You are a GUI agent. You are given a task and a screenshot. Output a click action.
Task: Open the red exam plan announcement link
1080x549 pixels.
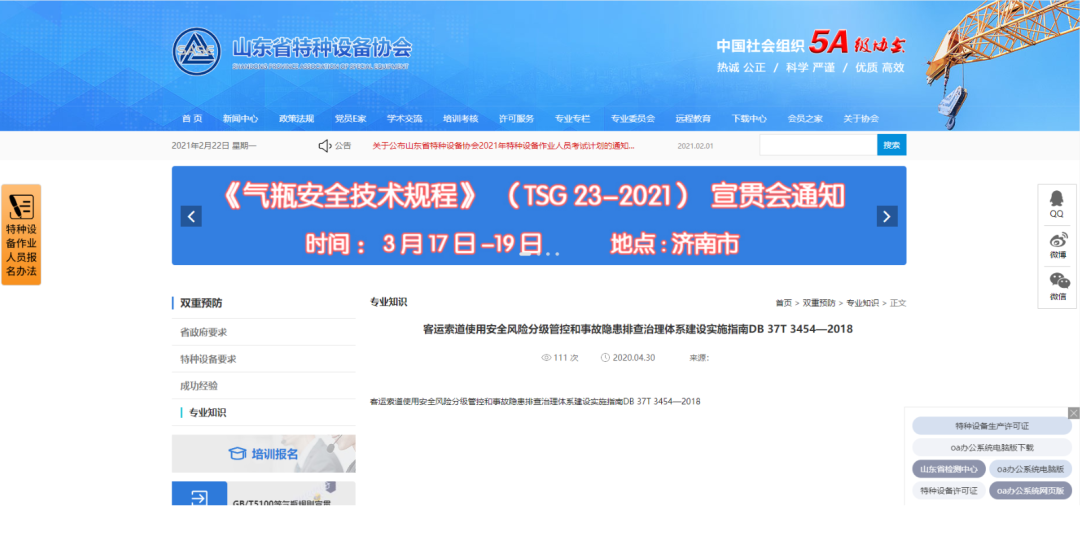(503, 146)
